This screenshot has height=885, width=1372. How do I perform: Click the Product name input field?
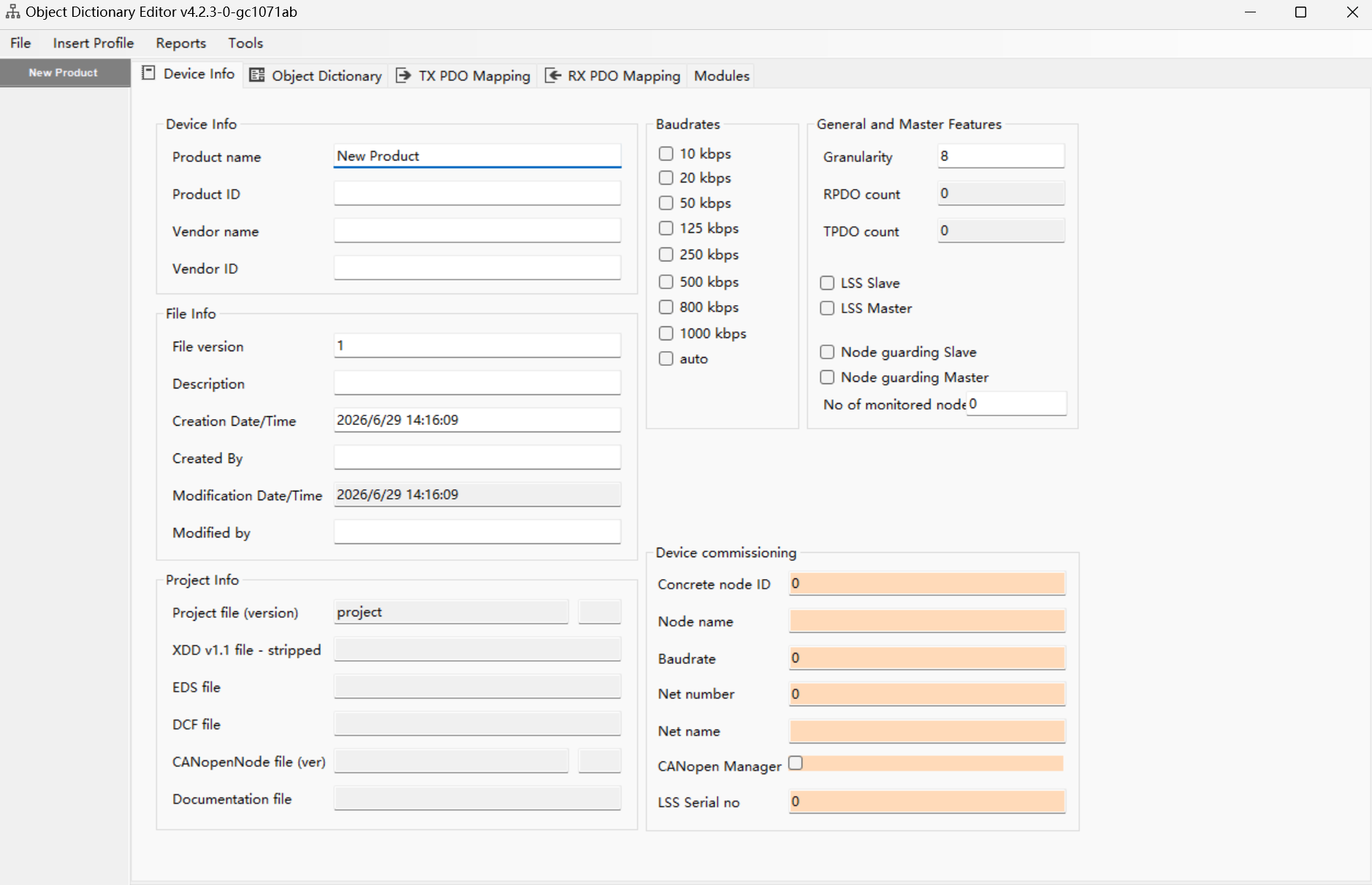click(477, 156)
